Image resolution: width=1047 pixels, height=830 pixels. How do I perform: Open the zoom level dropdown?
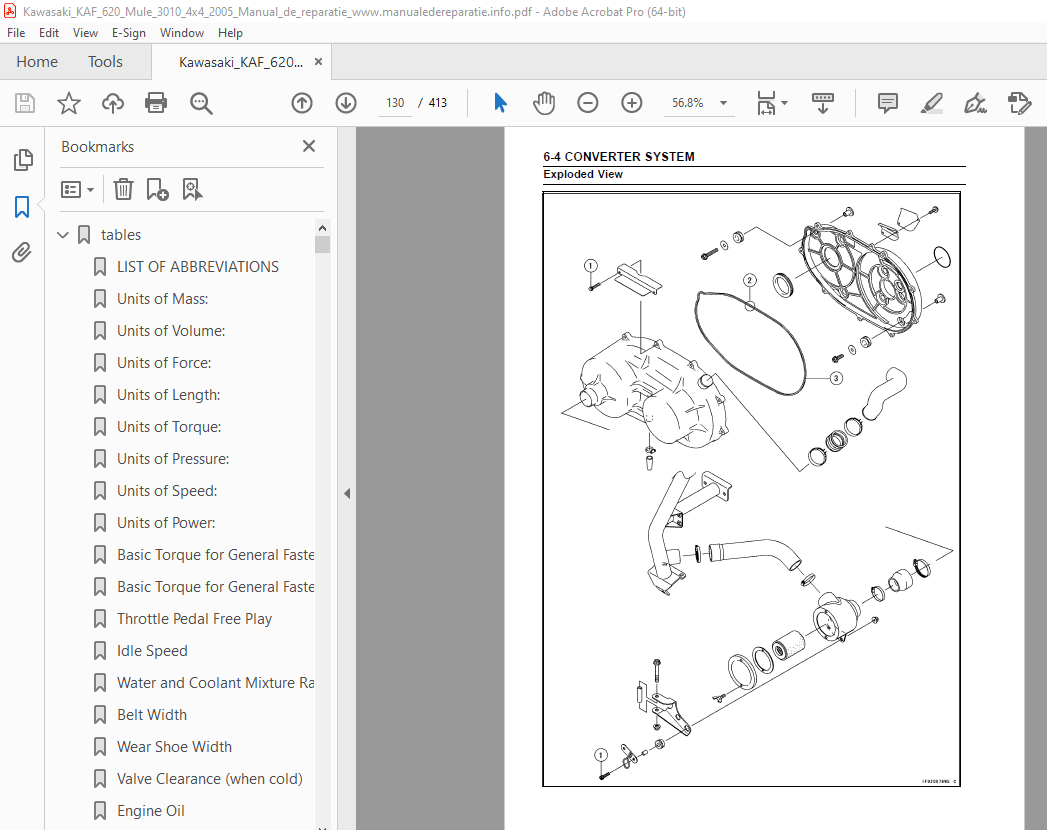pyautogui.click(x=723, y=103)
